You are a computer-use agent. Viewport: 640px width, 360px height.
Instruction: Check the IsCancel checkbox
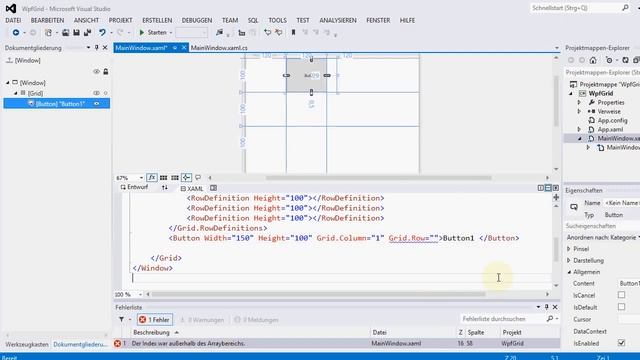click(621, 295)
